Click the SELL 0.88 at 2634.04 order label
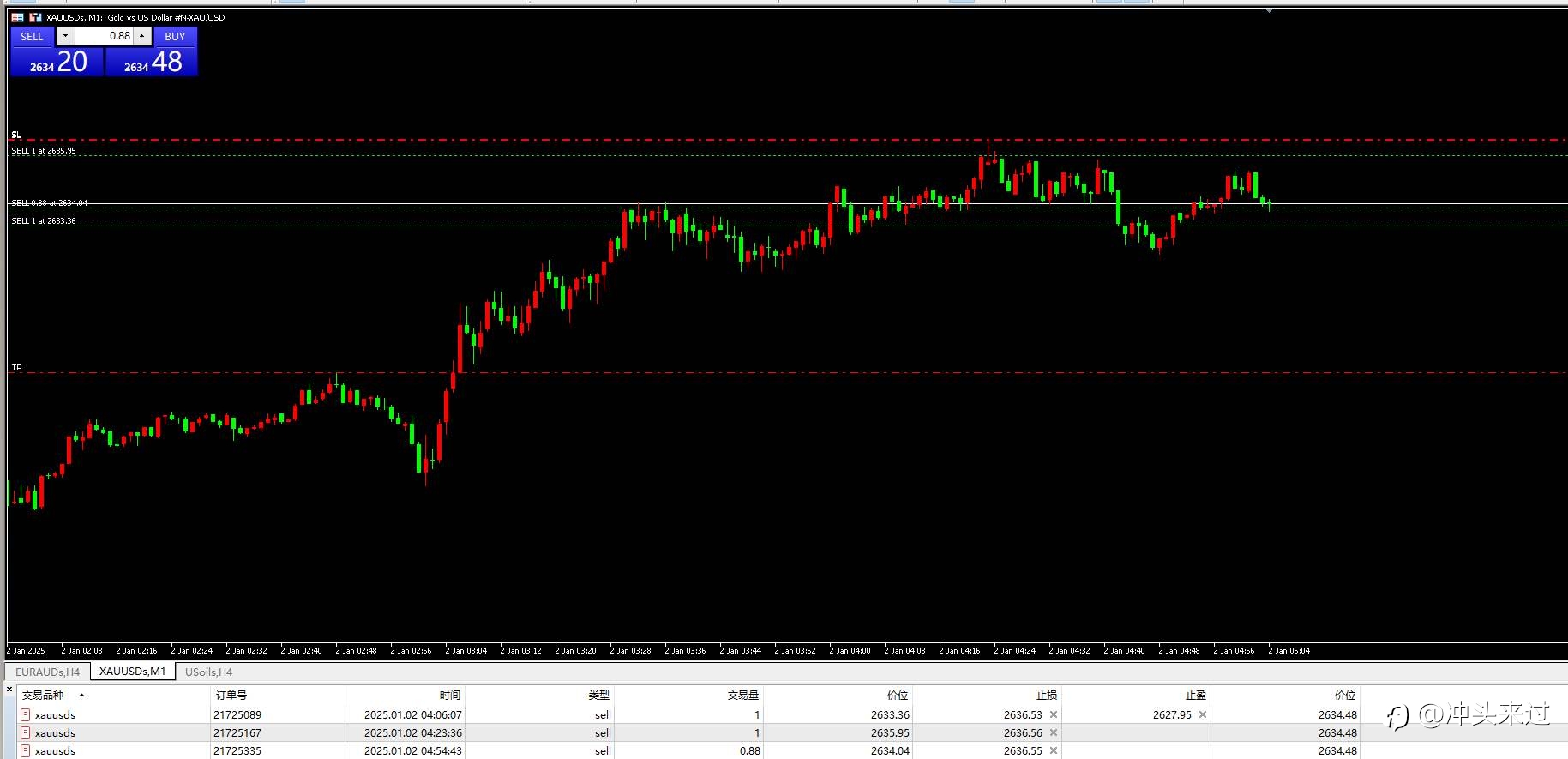Viewport: 1568px width, 759px height. point(49,203)
